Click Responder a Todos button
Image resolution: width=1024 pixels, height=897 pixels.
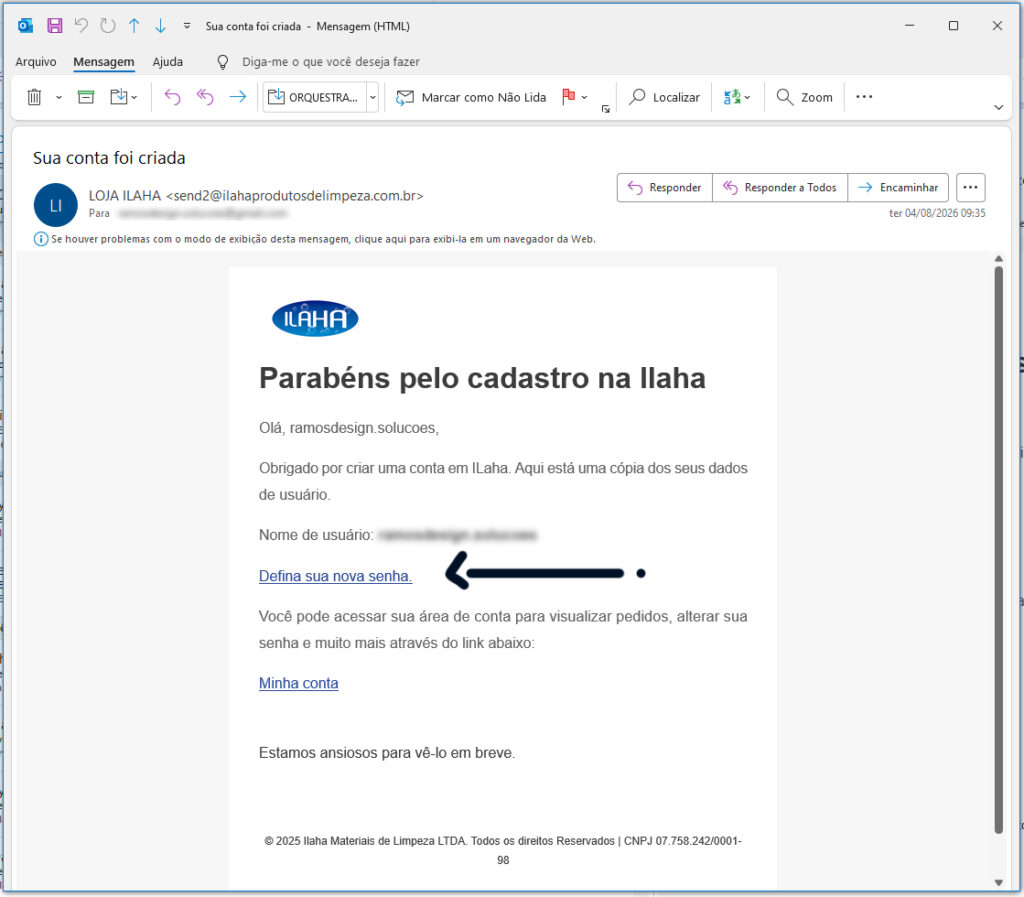[780, 187]
